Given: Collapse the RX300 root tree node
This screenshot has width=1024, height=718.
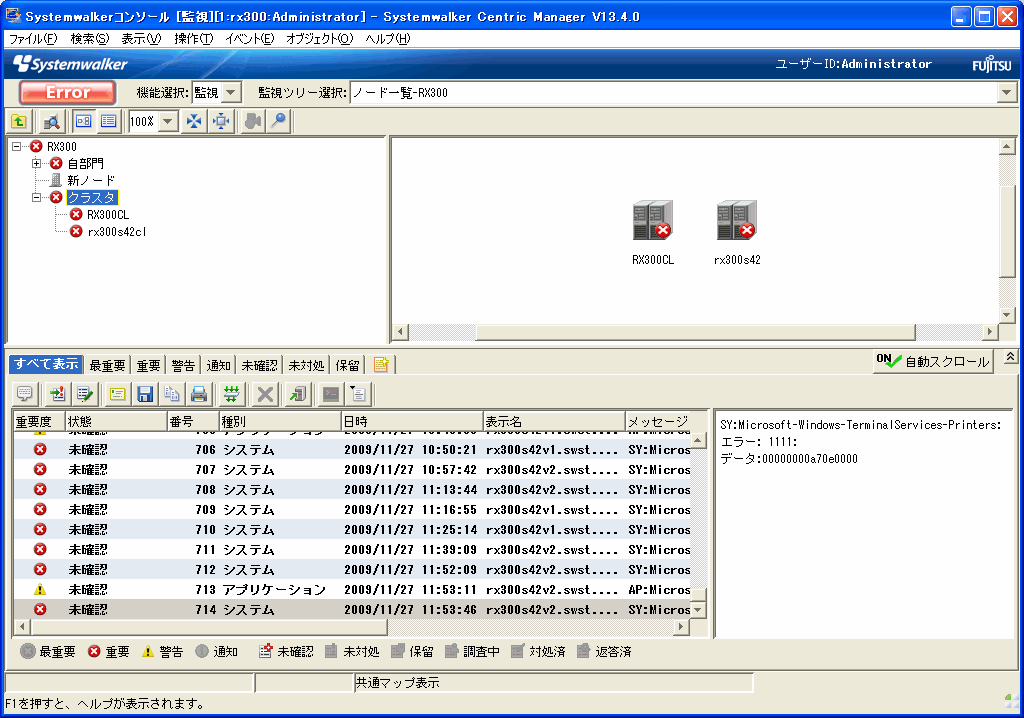Looking at the screenshot, I should (16, 146).
